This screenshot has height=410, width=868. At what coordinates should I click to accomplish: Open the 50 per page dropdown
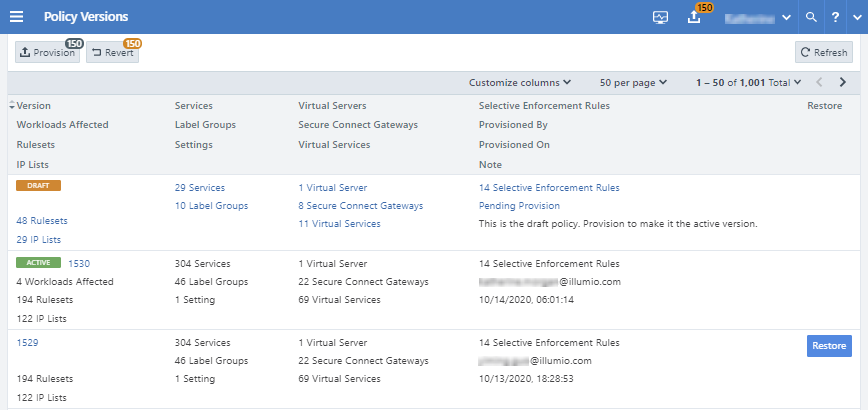[x=633, y=82]
